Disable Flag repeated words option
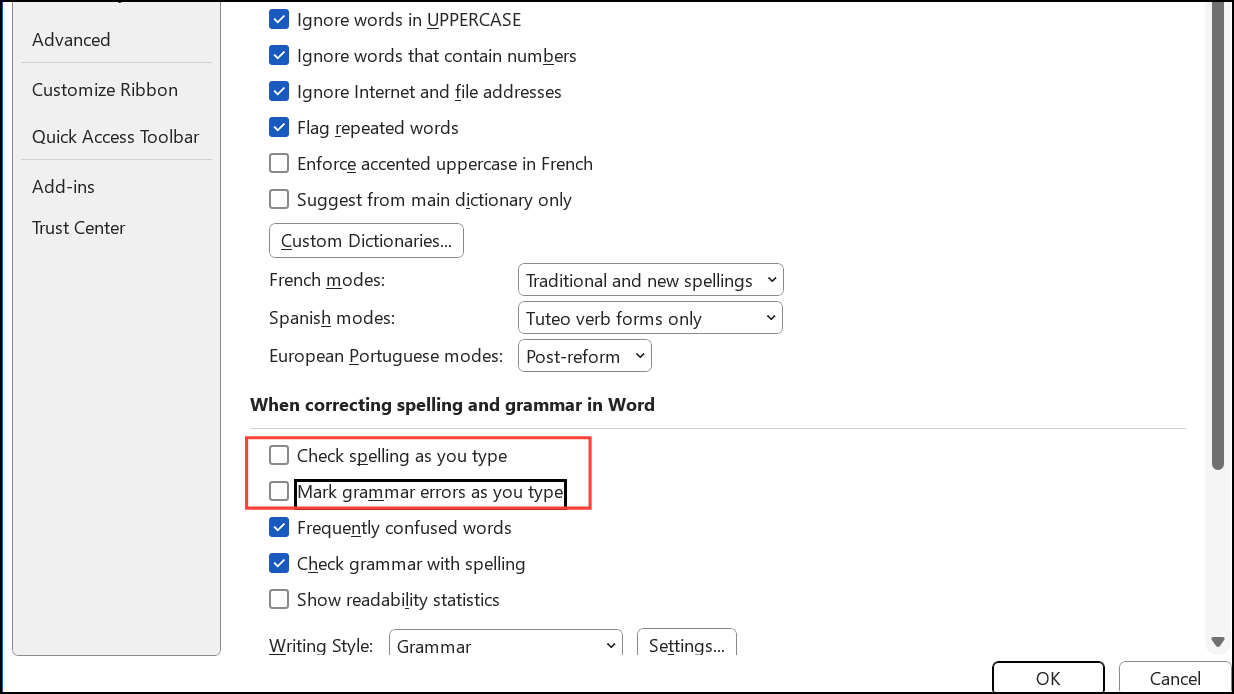 [x=279, y=127]
